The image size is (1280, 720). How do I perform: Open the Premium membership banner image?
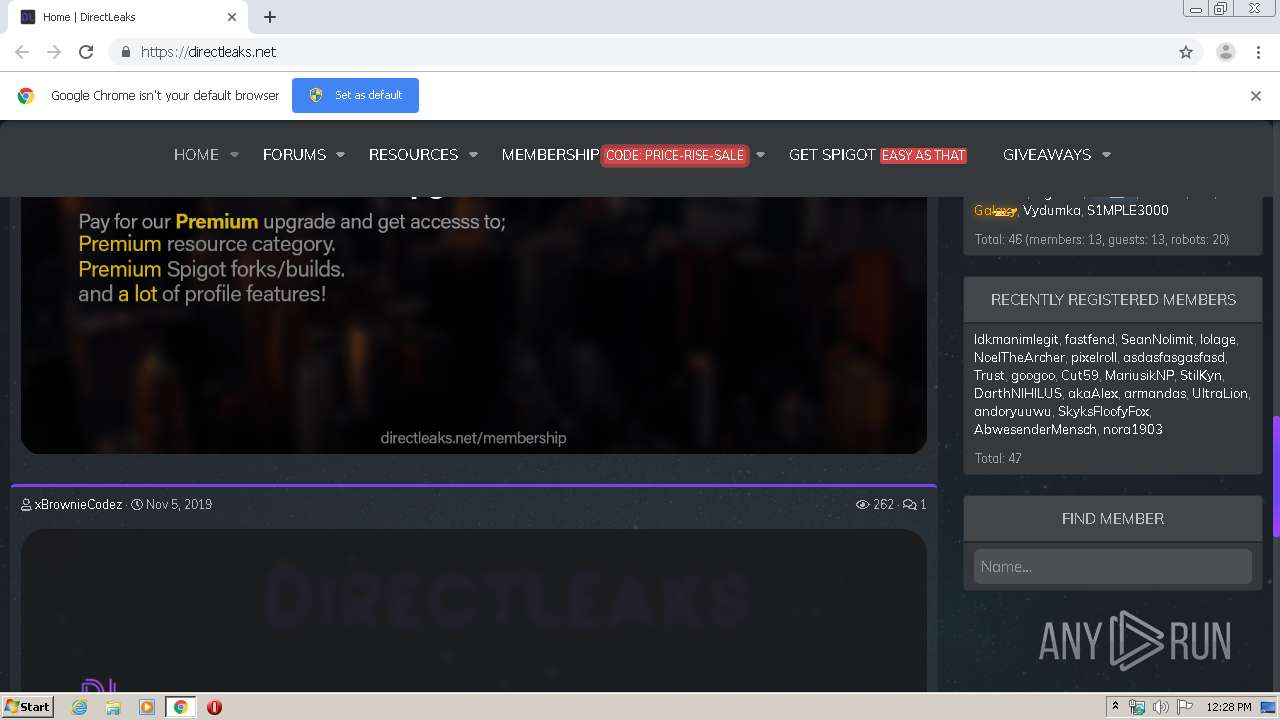click(474, 325)
